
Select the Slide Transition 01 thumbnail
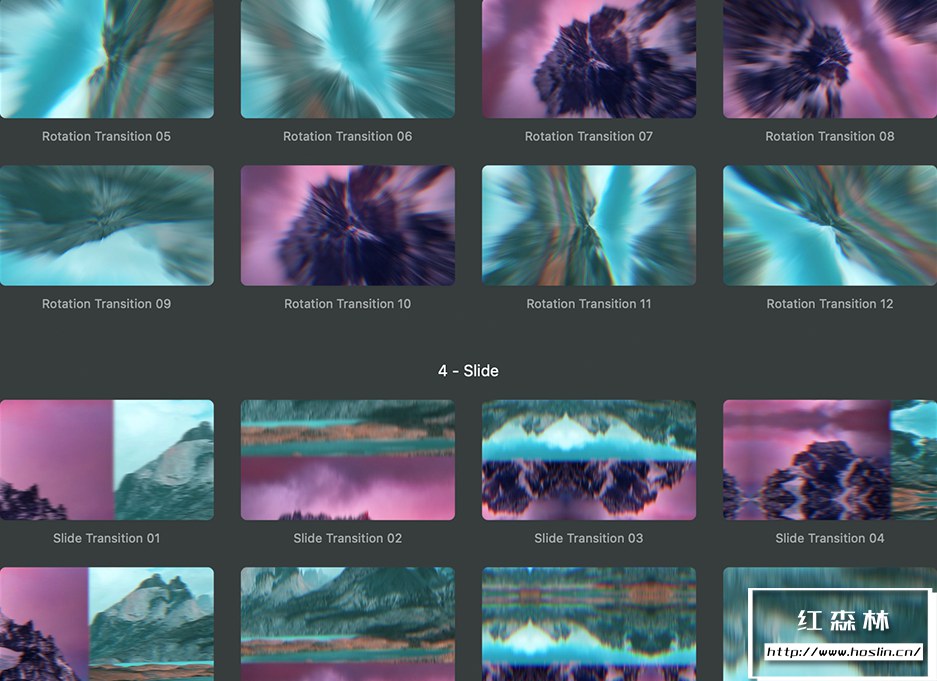106,460
